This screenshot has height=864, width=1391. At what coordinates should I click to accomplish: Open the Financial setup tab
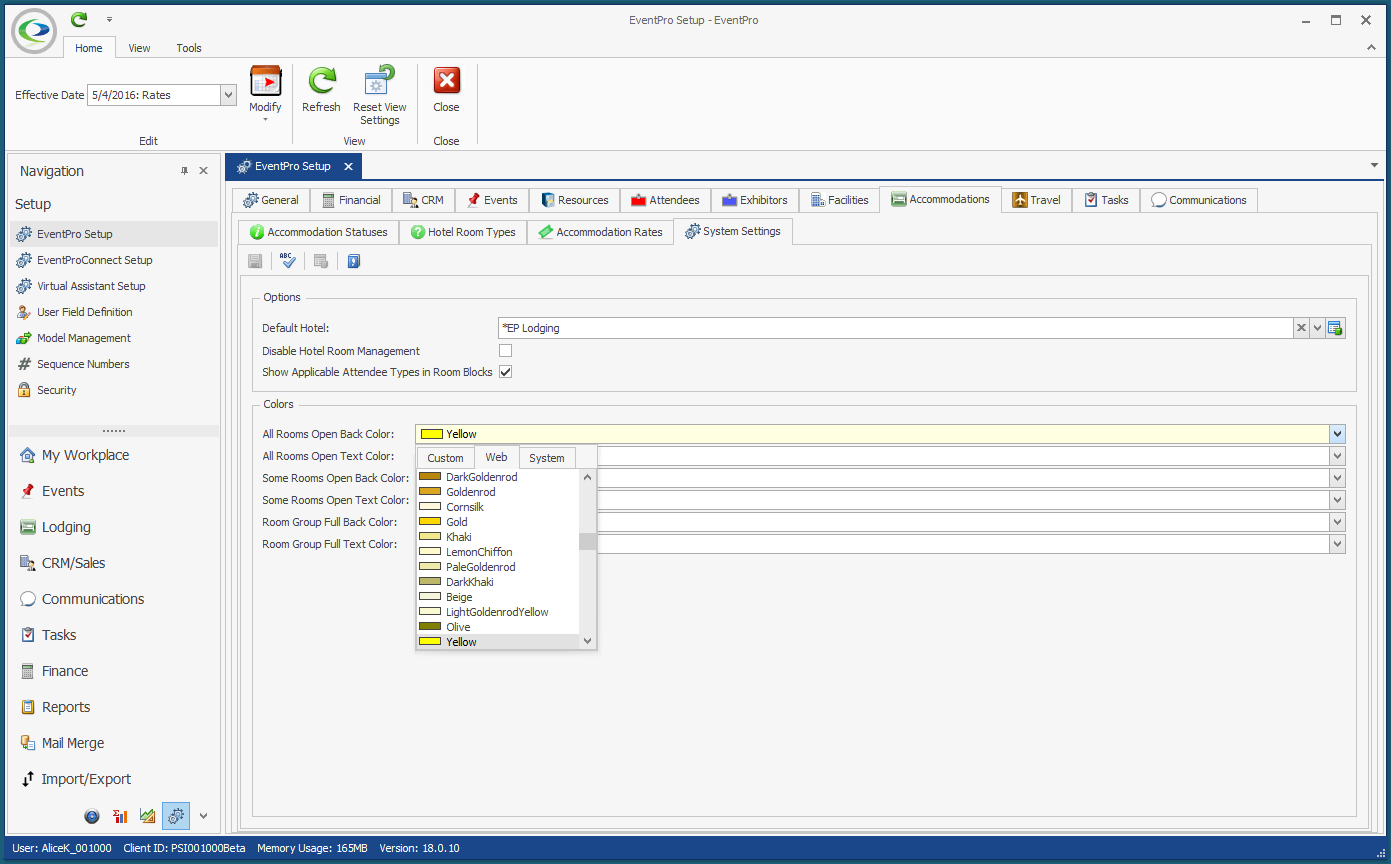coord(351,200)
